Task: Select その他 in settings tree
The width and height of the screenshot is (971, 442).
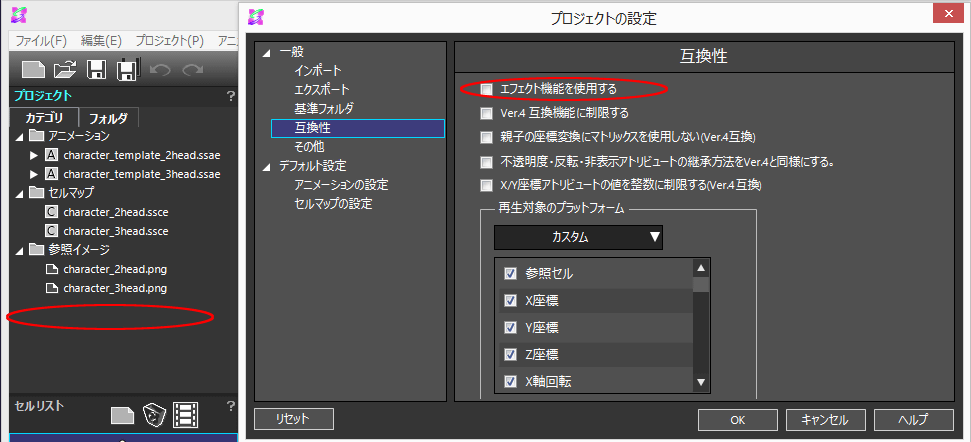Action: point(309,147)
